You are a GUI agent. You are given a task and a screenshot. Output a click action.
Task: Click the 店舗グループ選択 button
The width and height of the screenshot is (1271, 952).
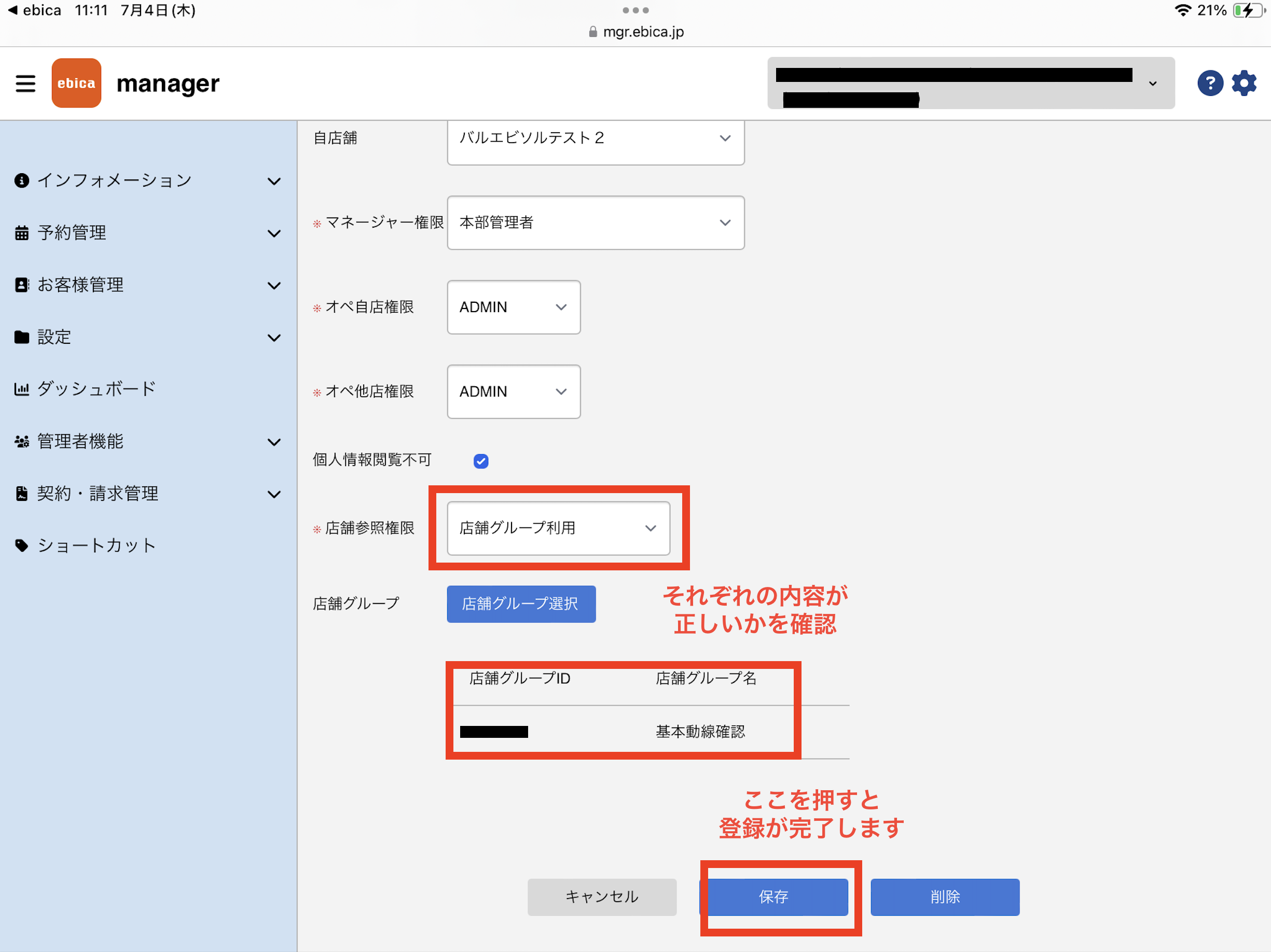click(x=521, y=604)
